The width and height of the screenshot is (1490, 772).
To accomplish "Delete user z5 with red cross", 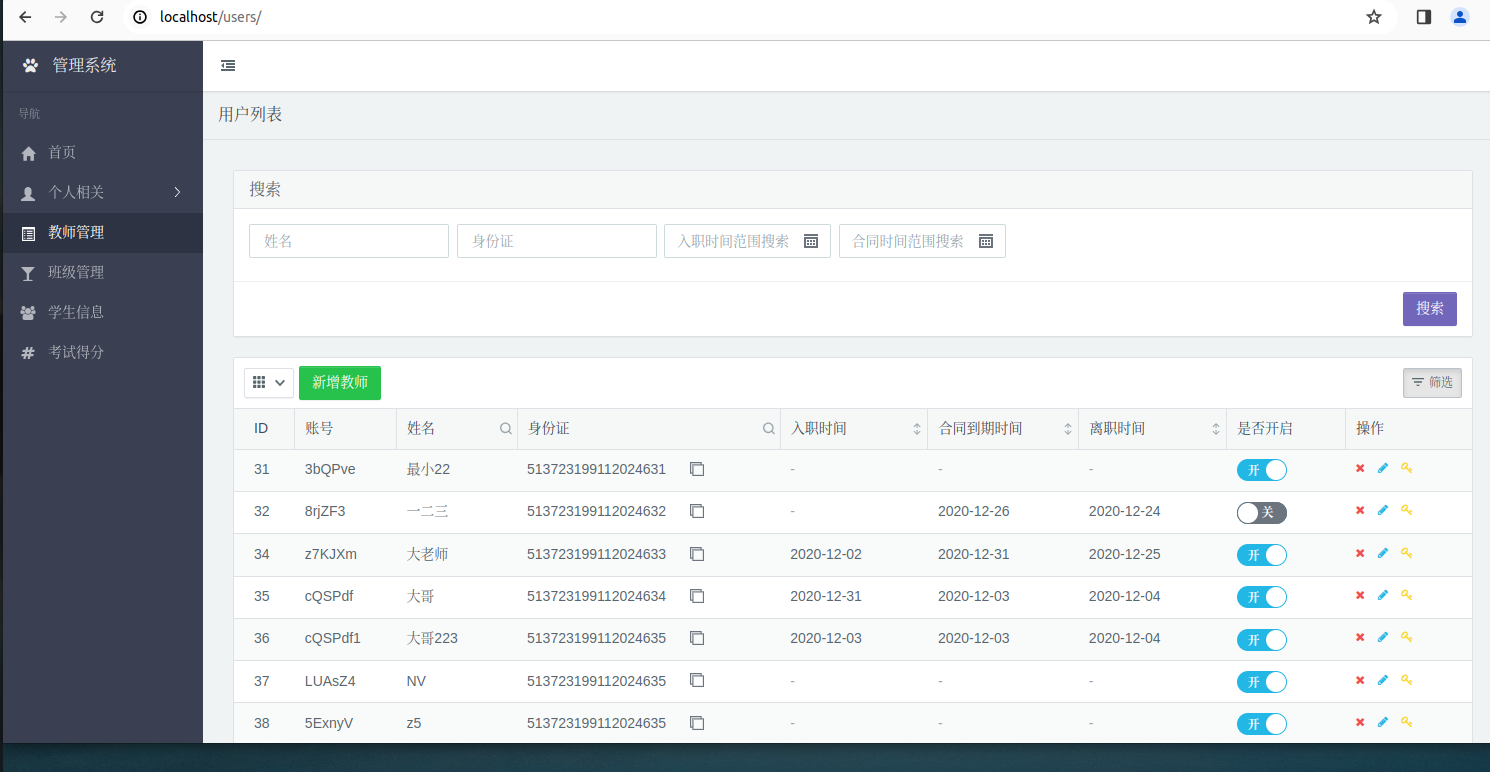I will coord(1360,722).
